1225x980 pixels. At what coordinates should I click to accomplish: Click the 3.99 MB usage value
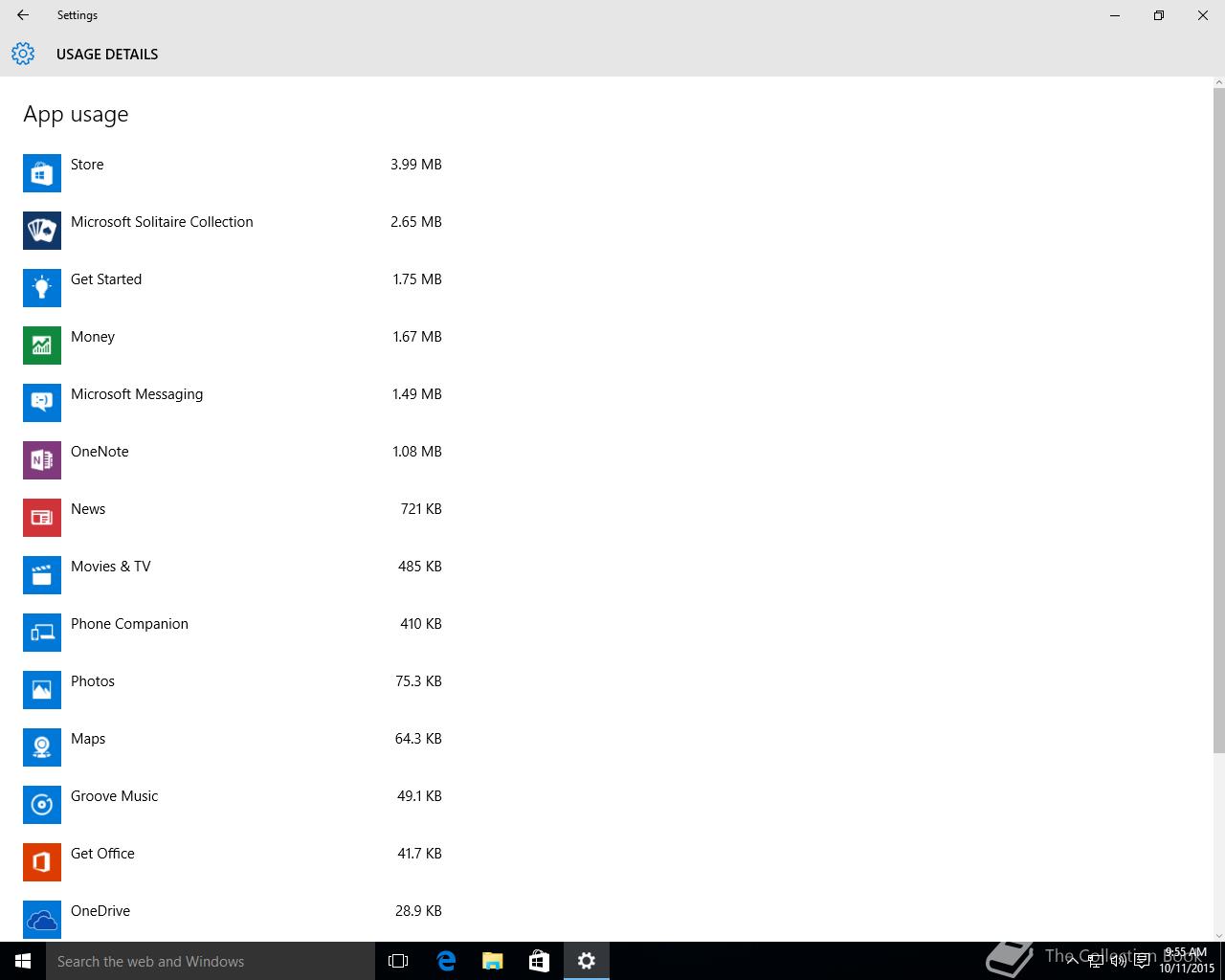point(416,165)
